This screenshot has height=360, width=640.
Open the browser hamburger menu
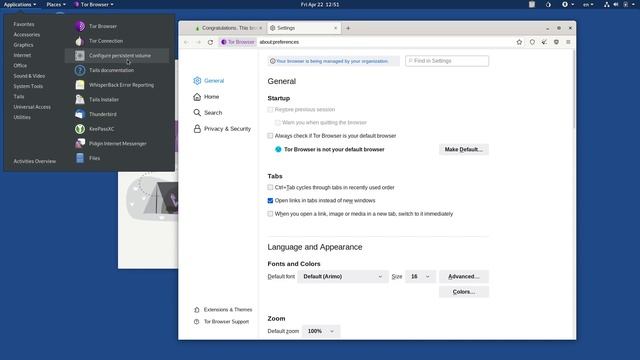tap(568, 42)
